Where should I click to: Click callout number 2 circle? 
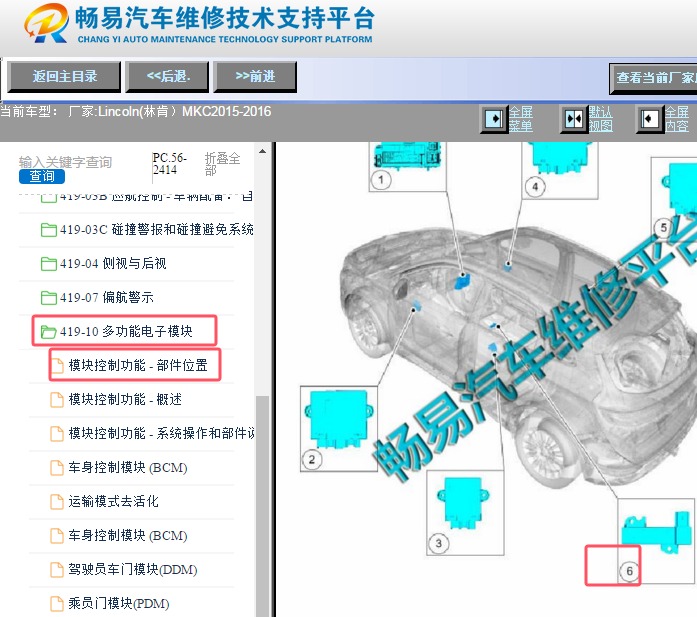(x=312, y=459)
